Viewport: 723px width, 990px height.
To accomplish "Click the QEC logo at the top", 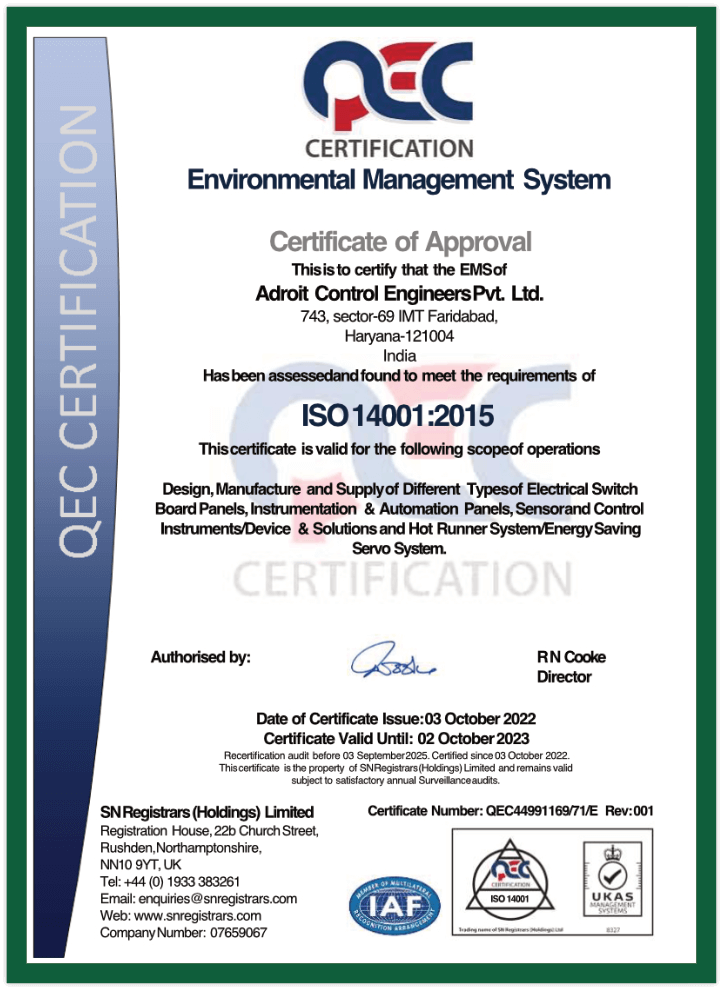I will (388, 86).
